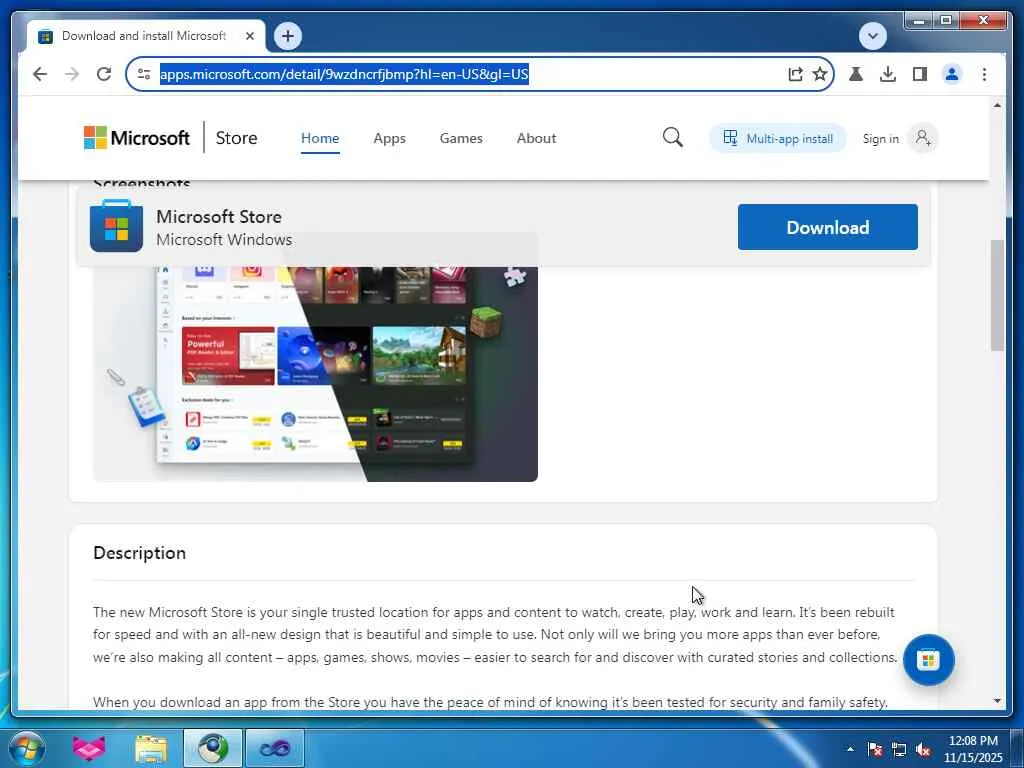The image size is (1024, 768).
Task: Open the Games navigation tab
Action: tap(461, 138)
